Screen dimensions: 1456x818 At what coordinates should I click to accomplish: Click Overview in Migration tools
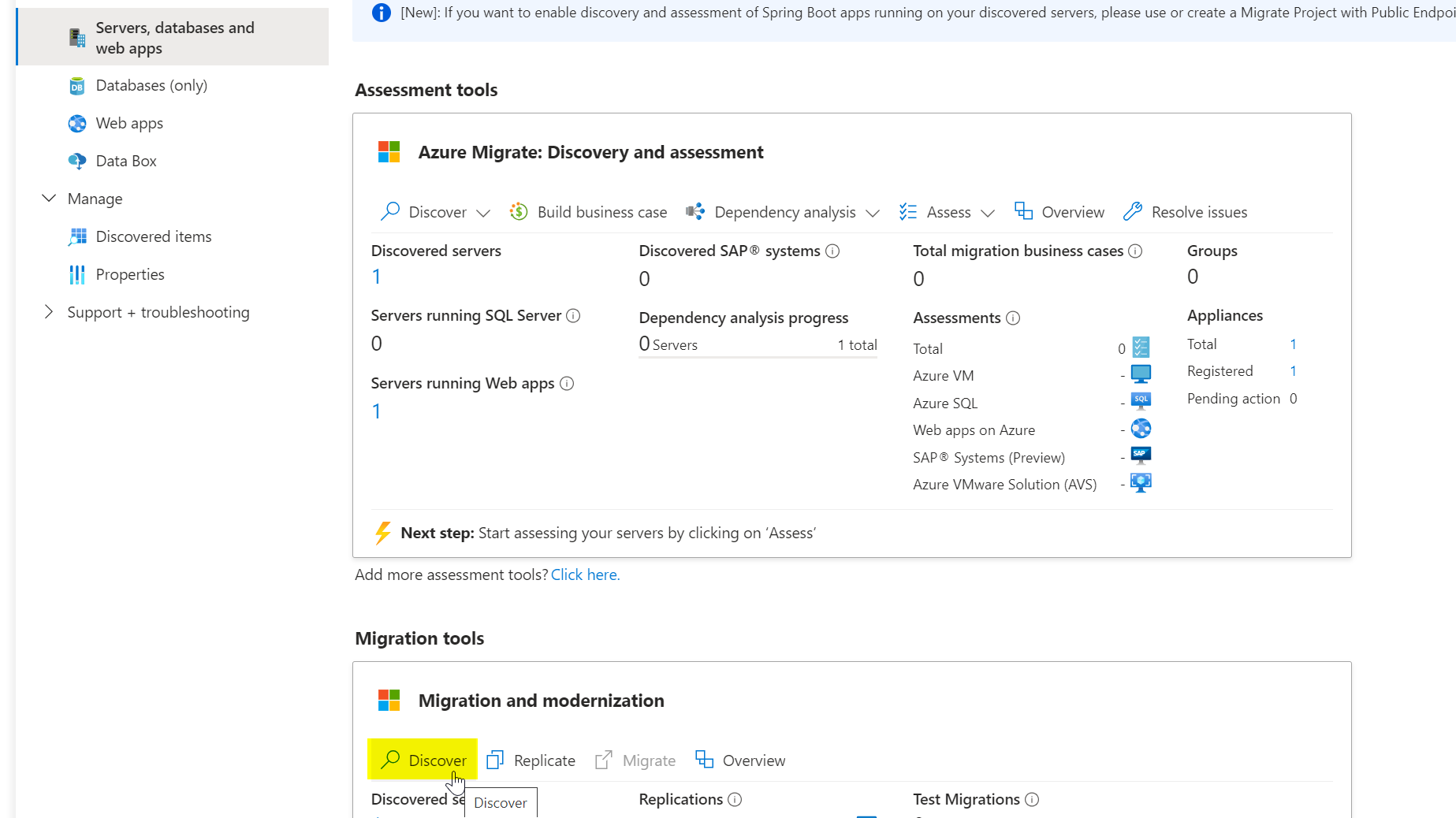[740, 760]
